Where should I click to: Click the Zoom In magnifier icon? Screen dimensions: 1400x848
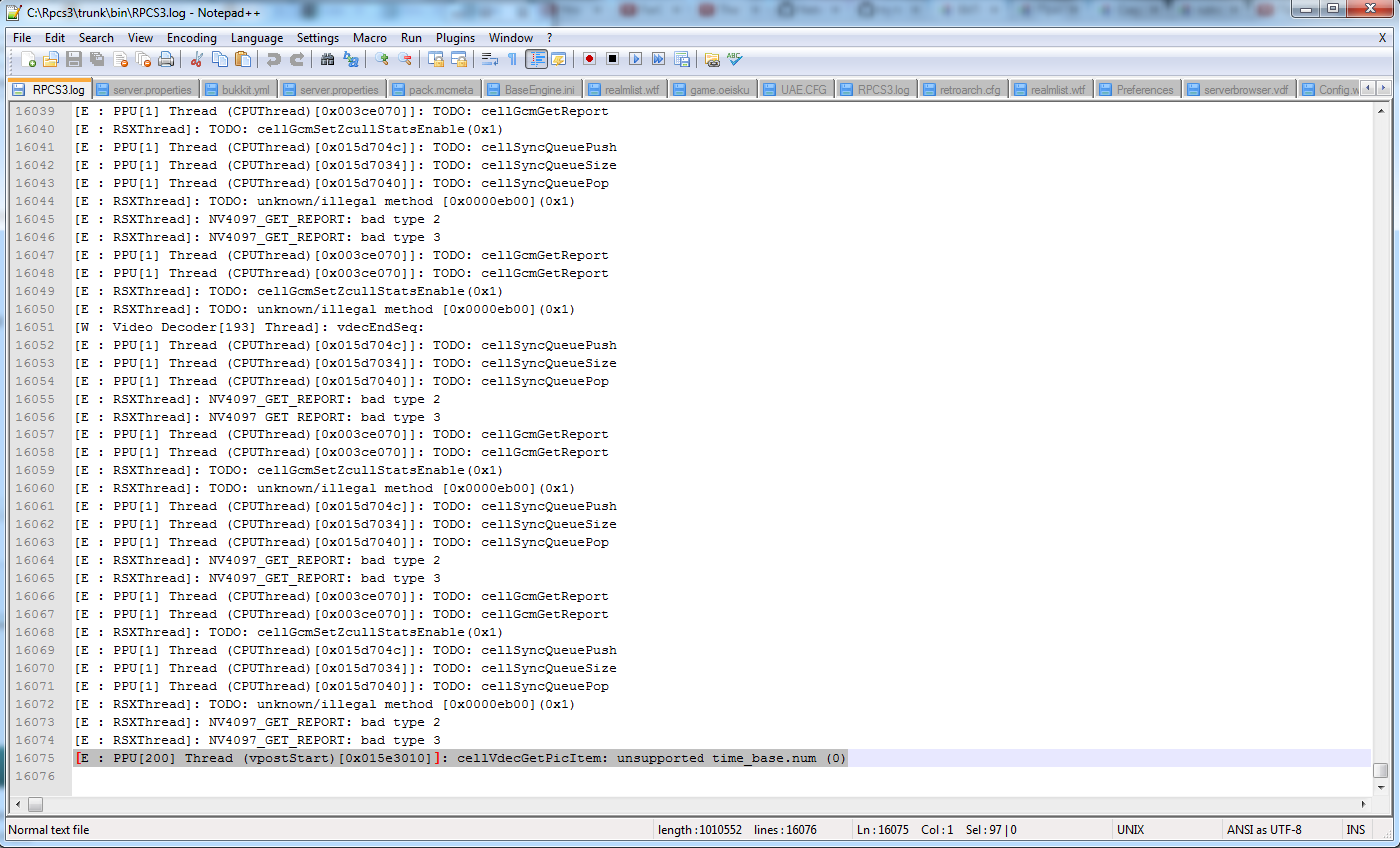[x=382, y=60]
